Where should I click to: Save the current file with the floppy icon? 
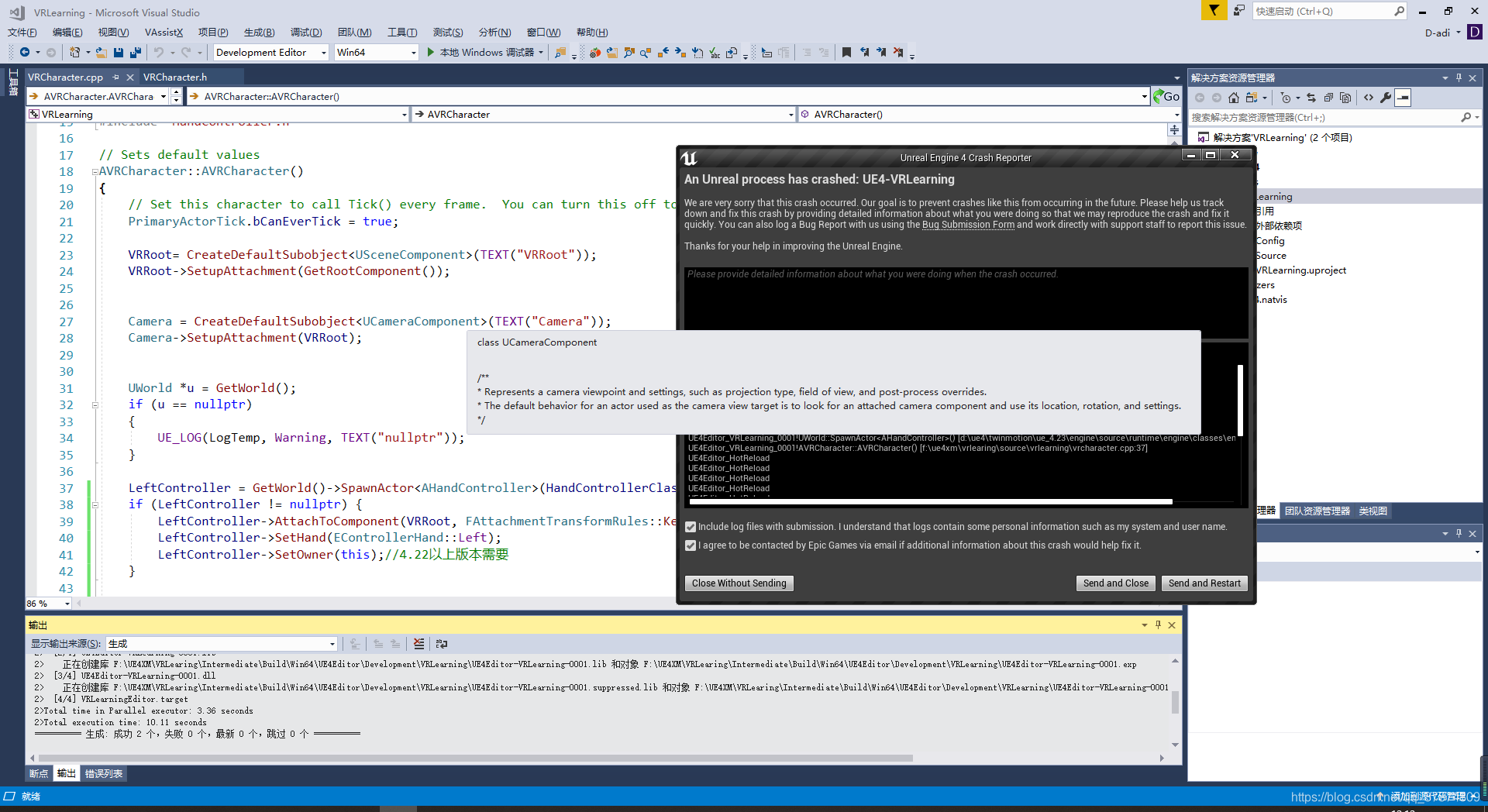point(119,52)
